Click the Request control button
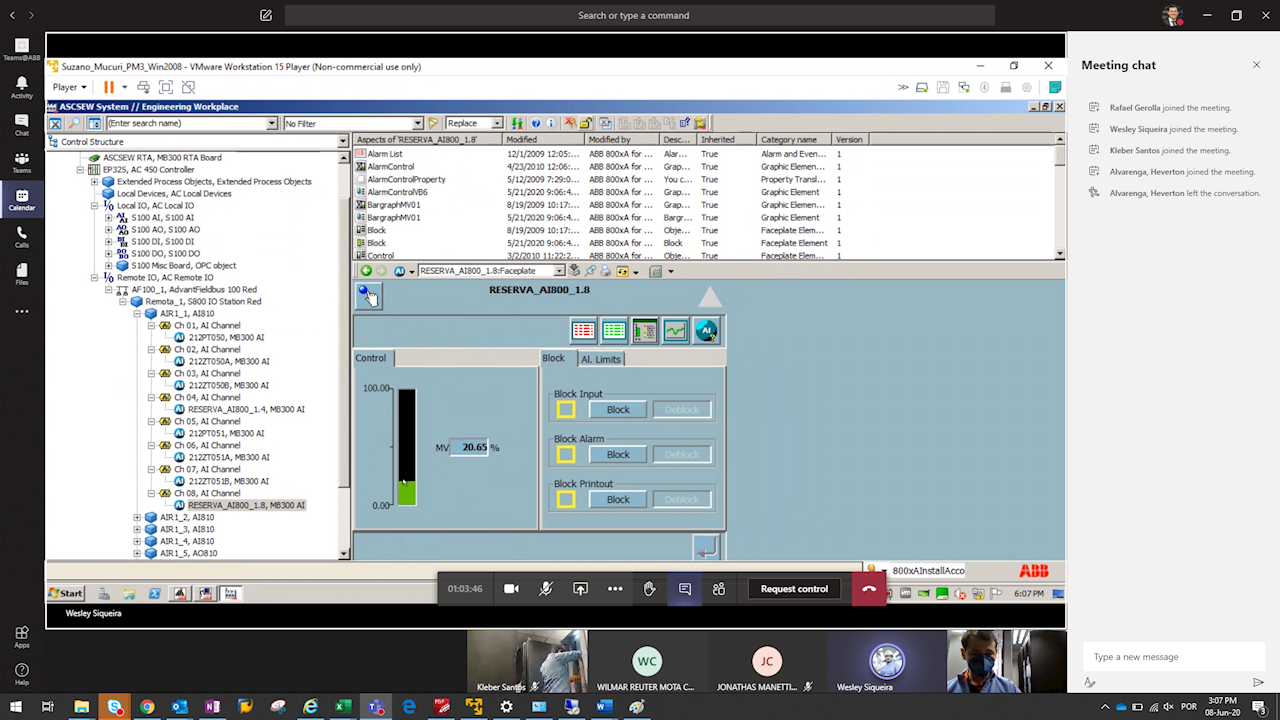1280x720 pixels. [794, 589]
